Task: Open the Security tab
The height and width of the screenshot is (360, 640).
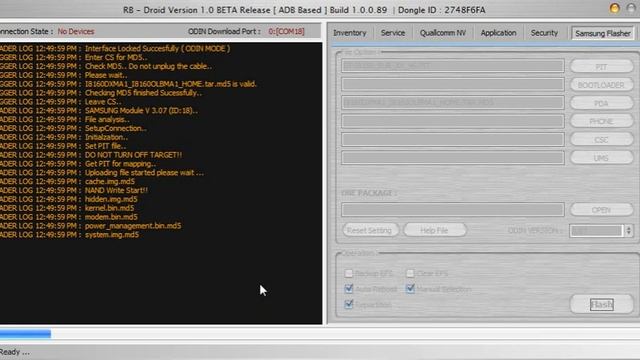Action: point(544,33)
